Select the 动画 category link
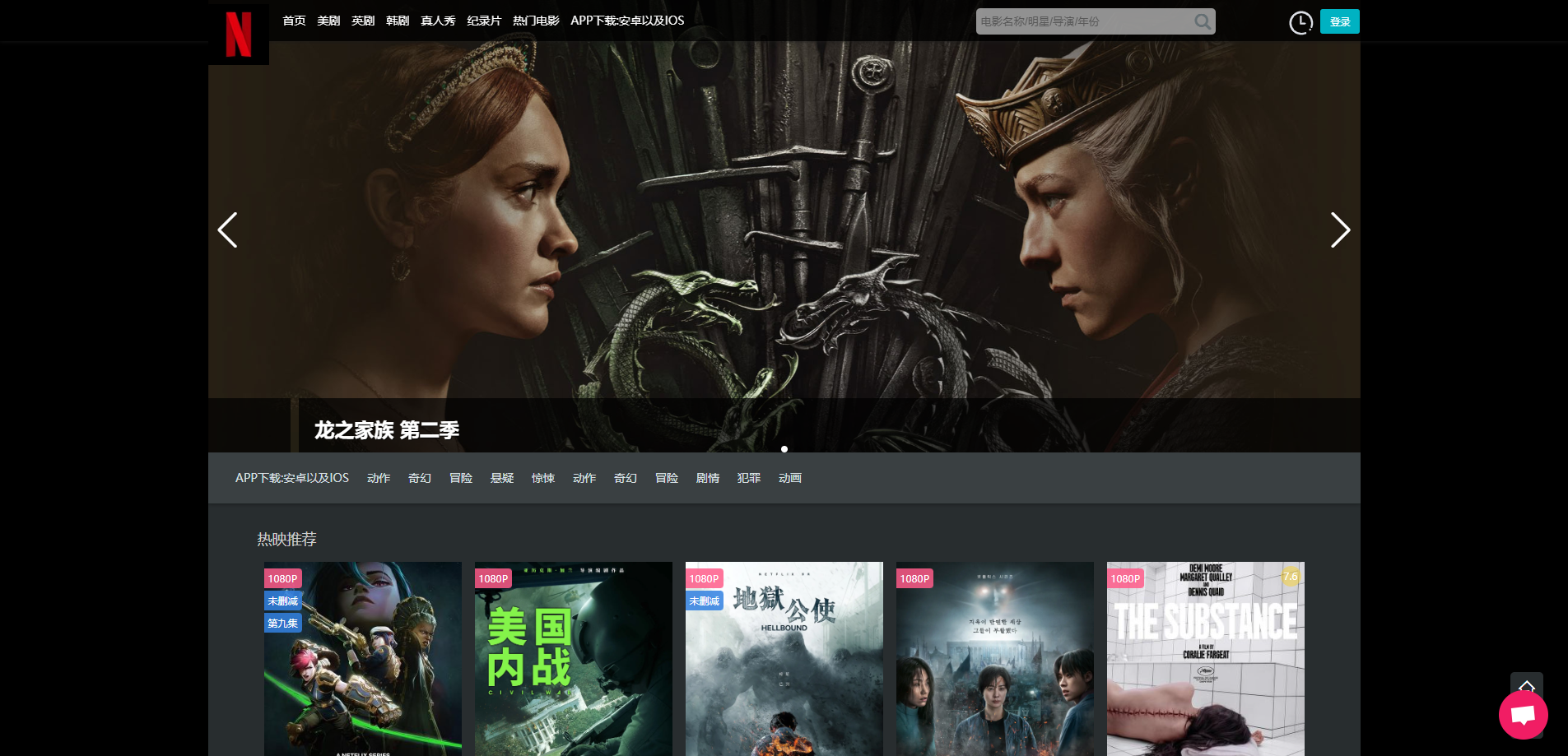 790,478
